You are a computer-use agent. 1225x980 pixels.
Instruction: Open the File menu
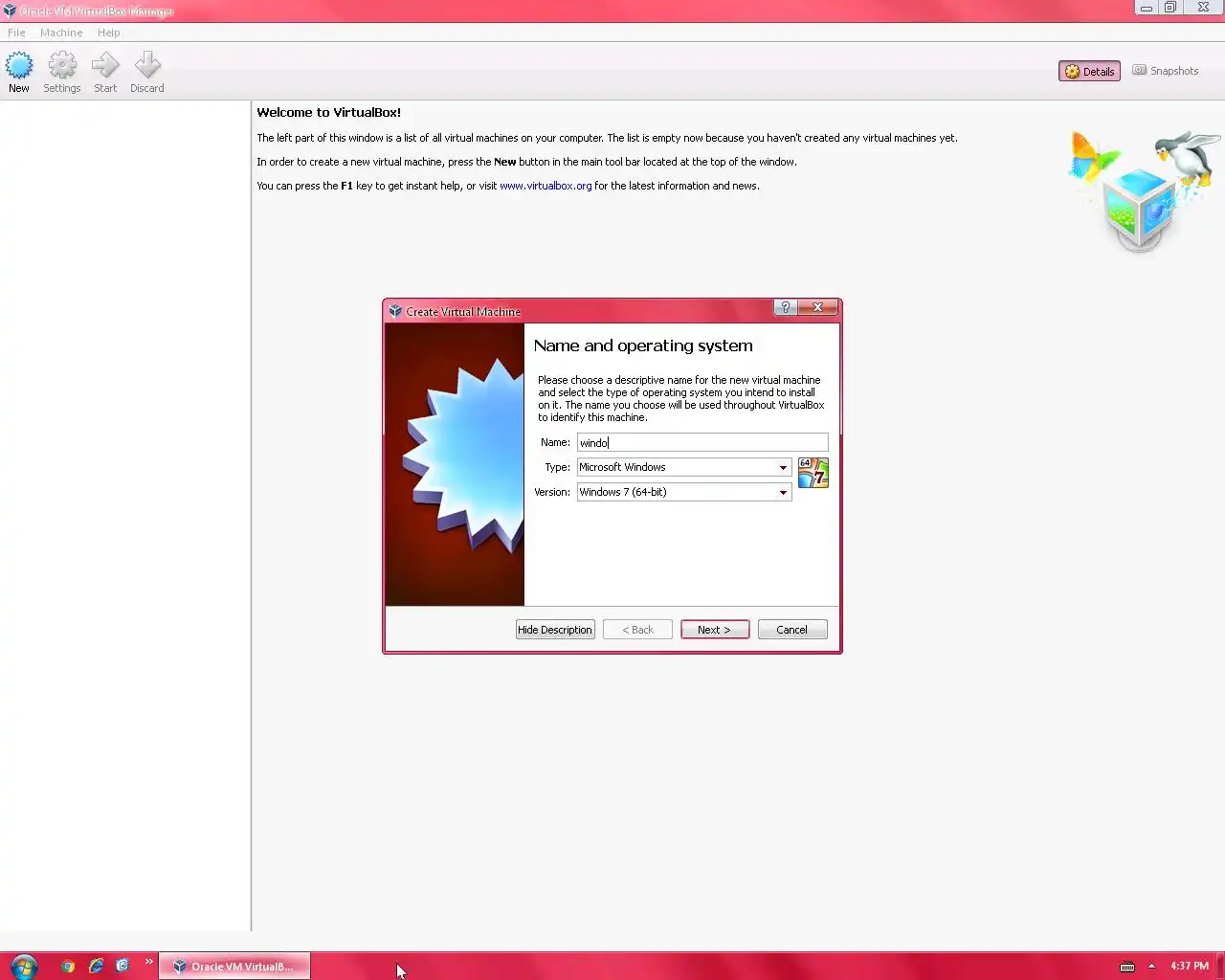pyautogui.click(x=16, y=33)
